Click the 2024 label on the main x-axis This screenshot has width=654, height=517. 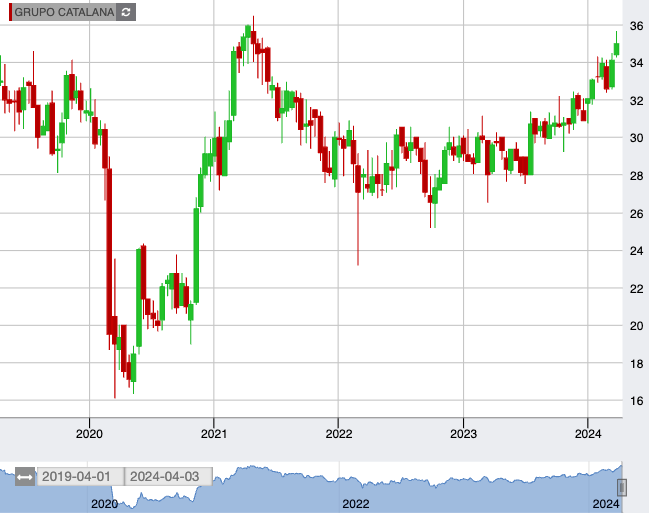click(588, 434)
